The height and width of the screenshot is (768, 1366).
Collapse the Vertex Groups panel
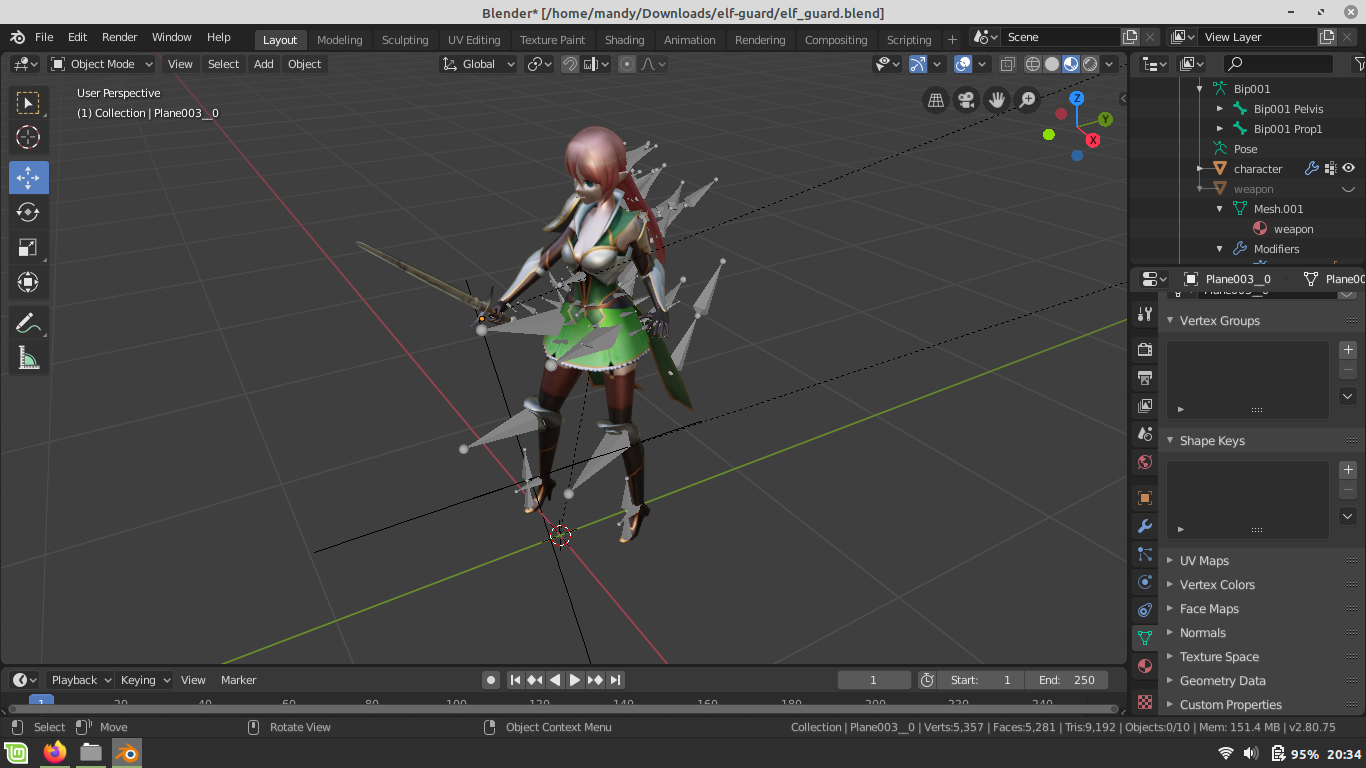pos(1219,321)
